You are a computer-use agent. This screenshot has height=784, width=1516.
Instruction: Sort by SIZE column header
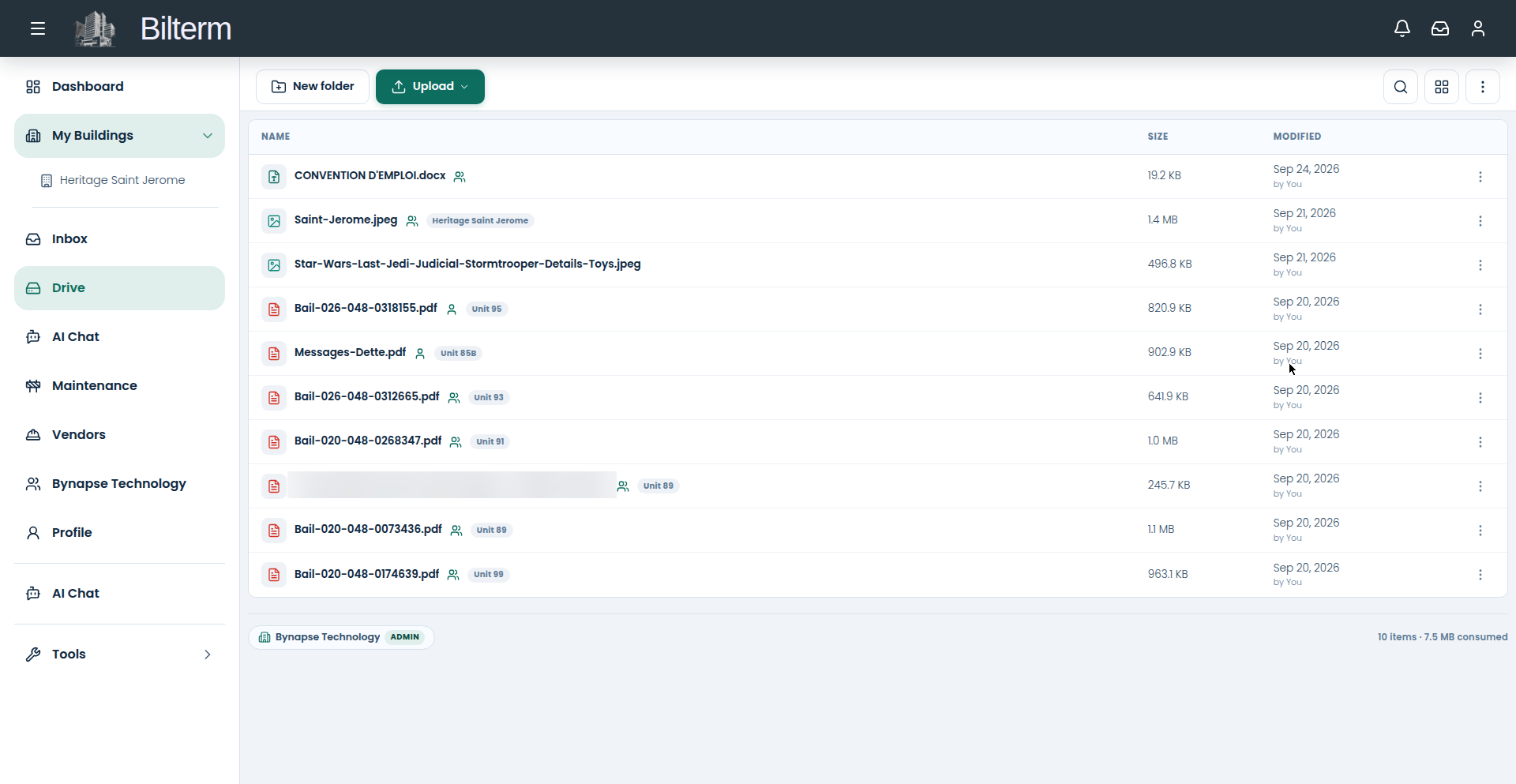pos(1158,137)
